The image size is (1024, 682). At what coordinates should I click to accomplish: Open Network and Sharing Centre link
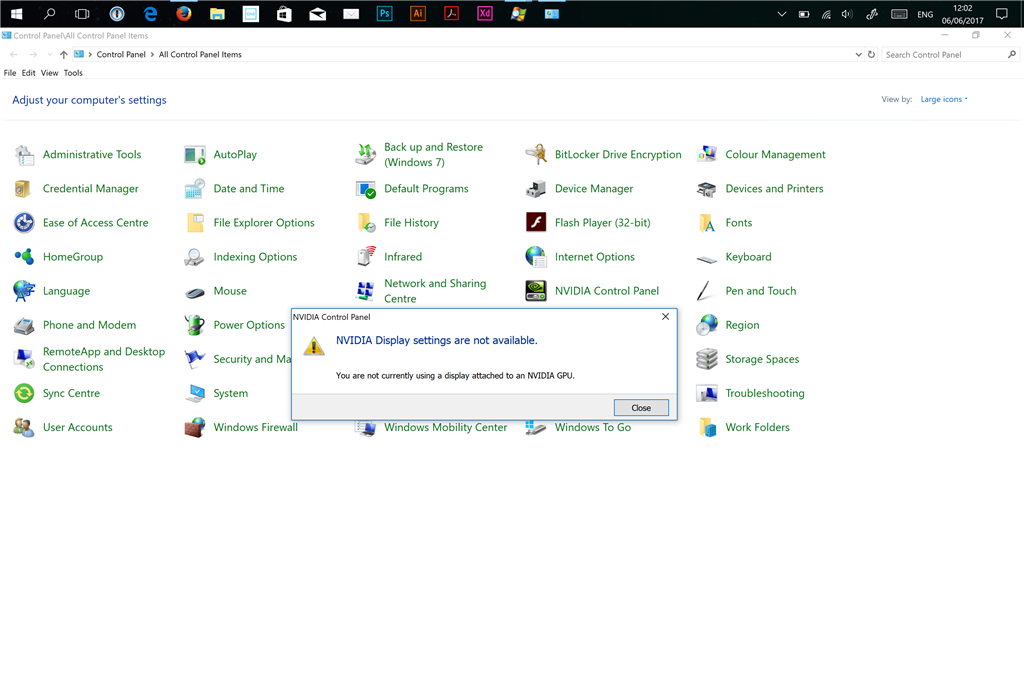click(x=435, y=291)
